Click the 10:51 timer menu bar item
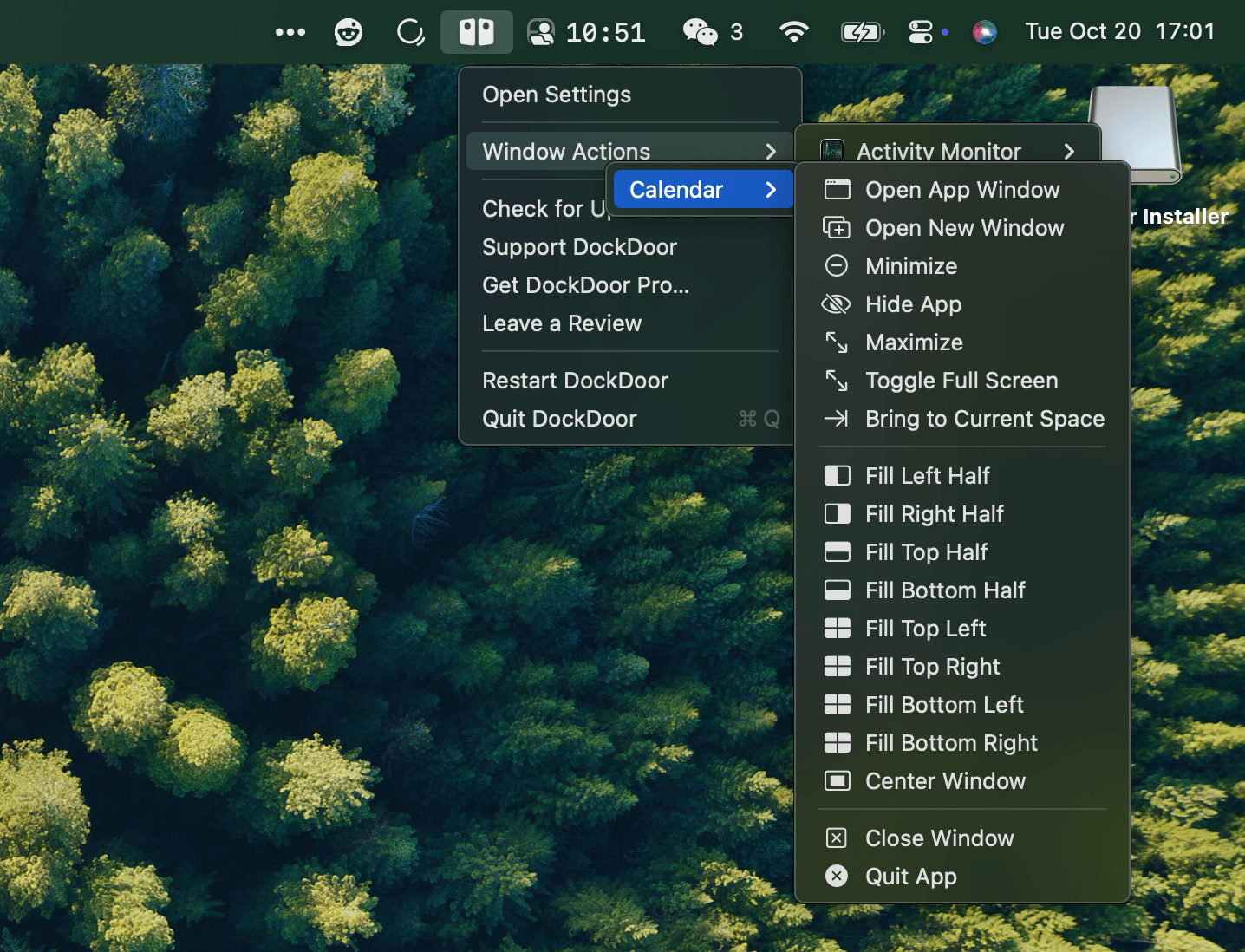This screenshot has height=952, width=1245. [x=587, y=32]
